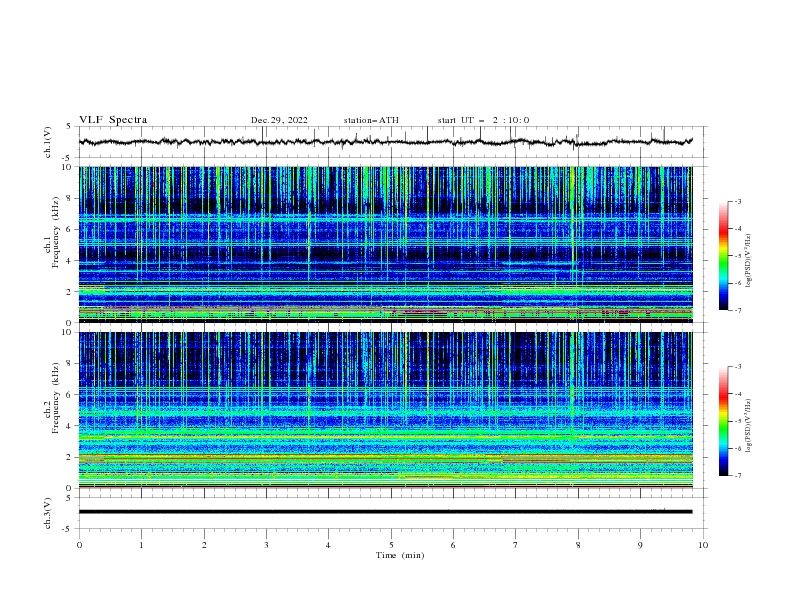Click the time axis tick label '0'
The image size is (792, 612).
[x=79, y=545]
